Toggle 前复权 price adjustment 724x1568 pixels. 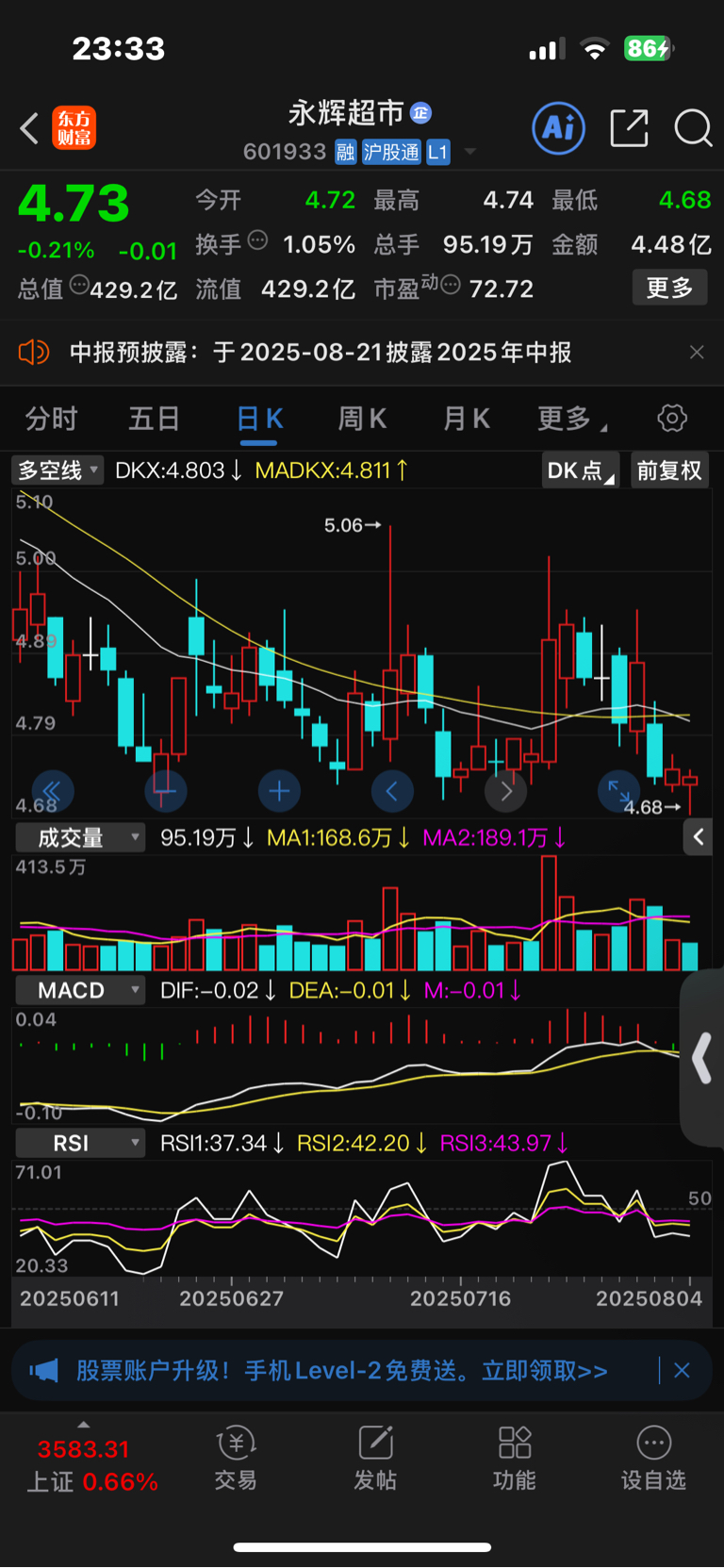coord(668,470)
